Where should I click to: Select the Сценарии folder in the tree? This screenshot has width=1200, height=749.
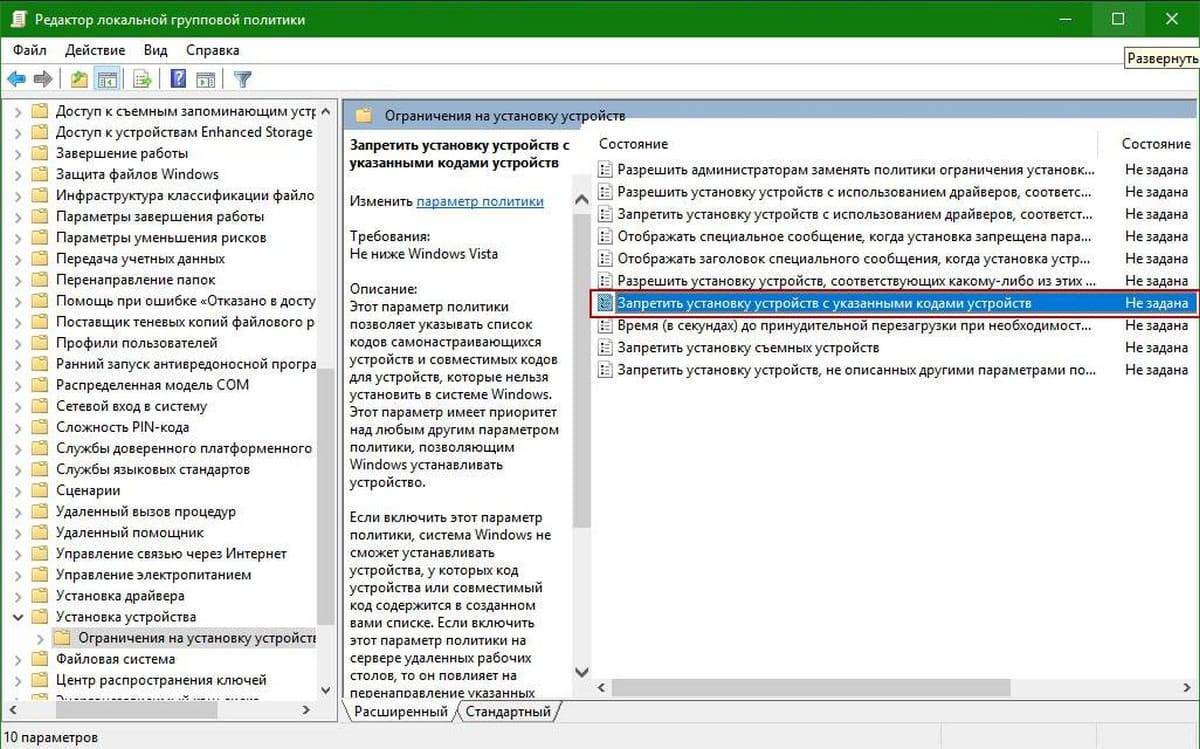pos(88,490)
